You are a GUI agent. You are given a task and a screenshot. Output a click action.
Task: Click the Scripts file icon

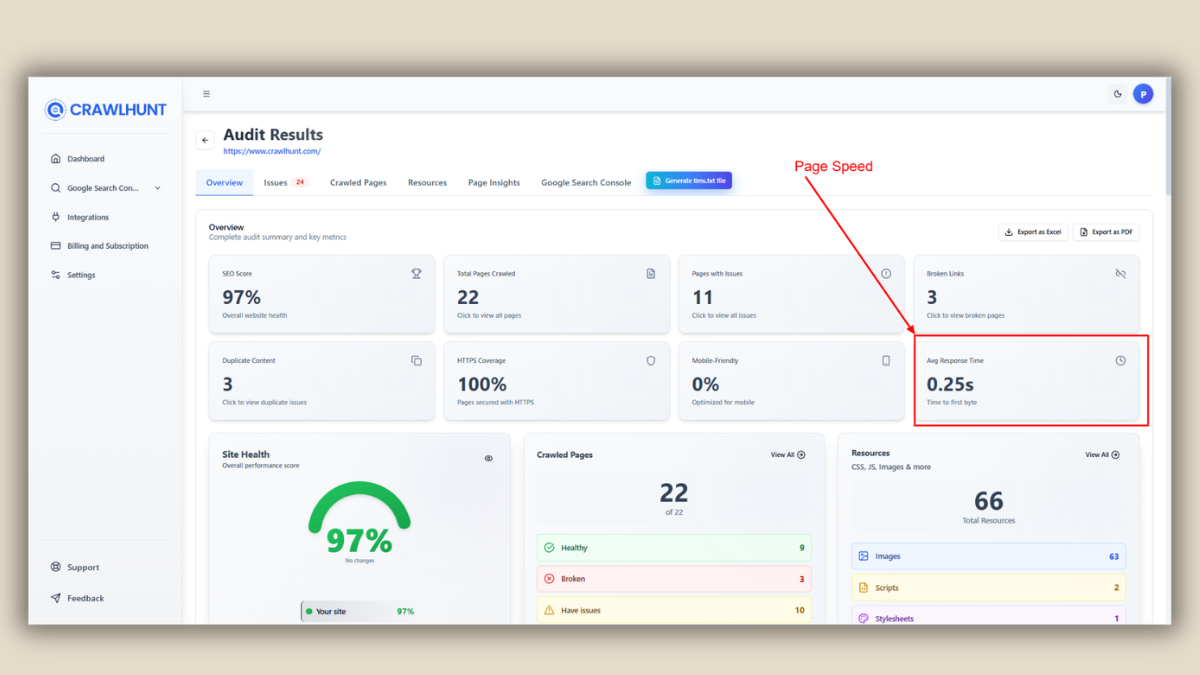pos(864,588)
